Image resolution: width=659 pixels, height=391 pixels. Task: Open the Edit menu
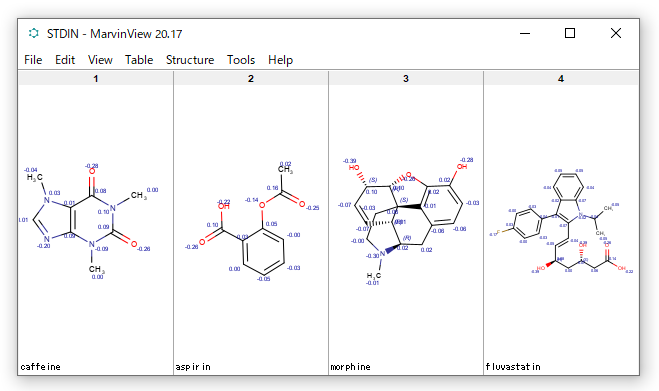pyautogui.click(x=65, y=60)
